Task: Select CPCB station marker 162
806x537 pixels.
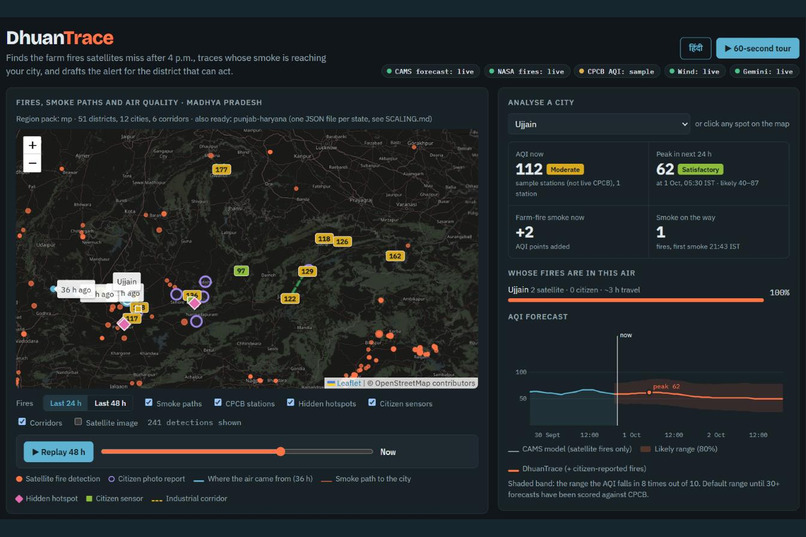Action: click(395, 256)
